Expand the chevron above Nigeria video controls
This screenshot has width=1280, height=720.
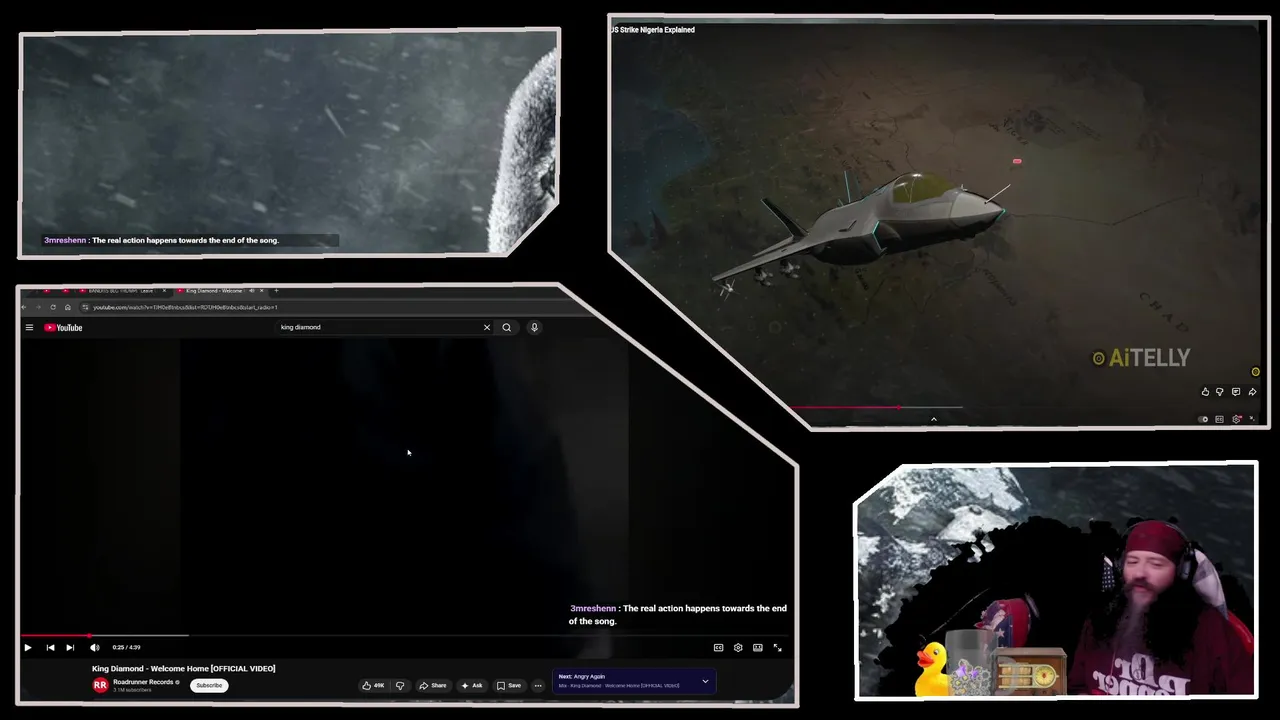[x=933, y=419]
